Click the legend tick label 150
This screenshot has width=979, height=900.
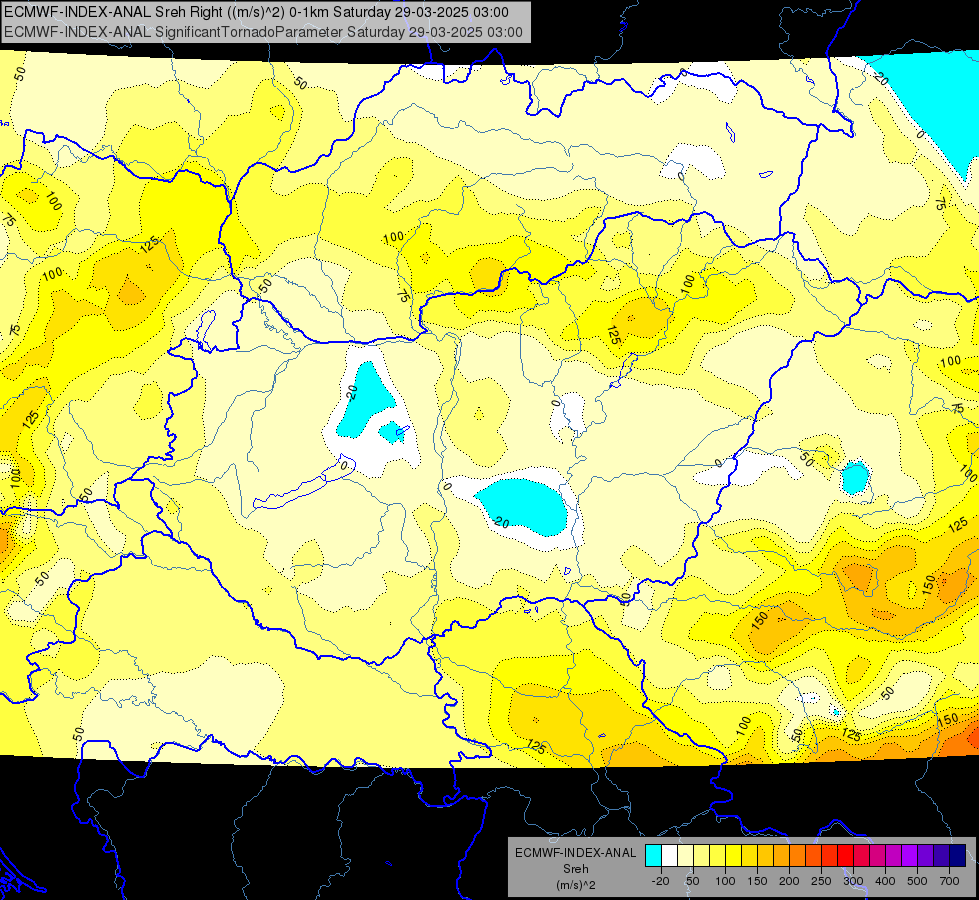[x=757, y=881]
